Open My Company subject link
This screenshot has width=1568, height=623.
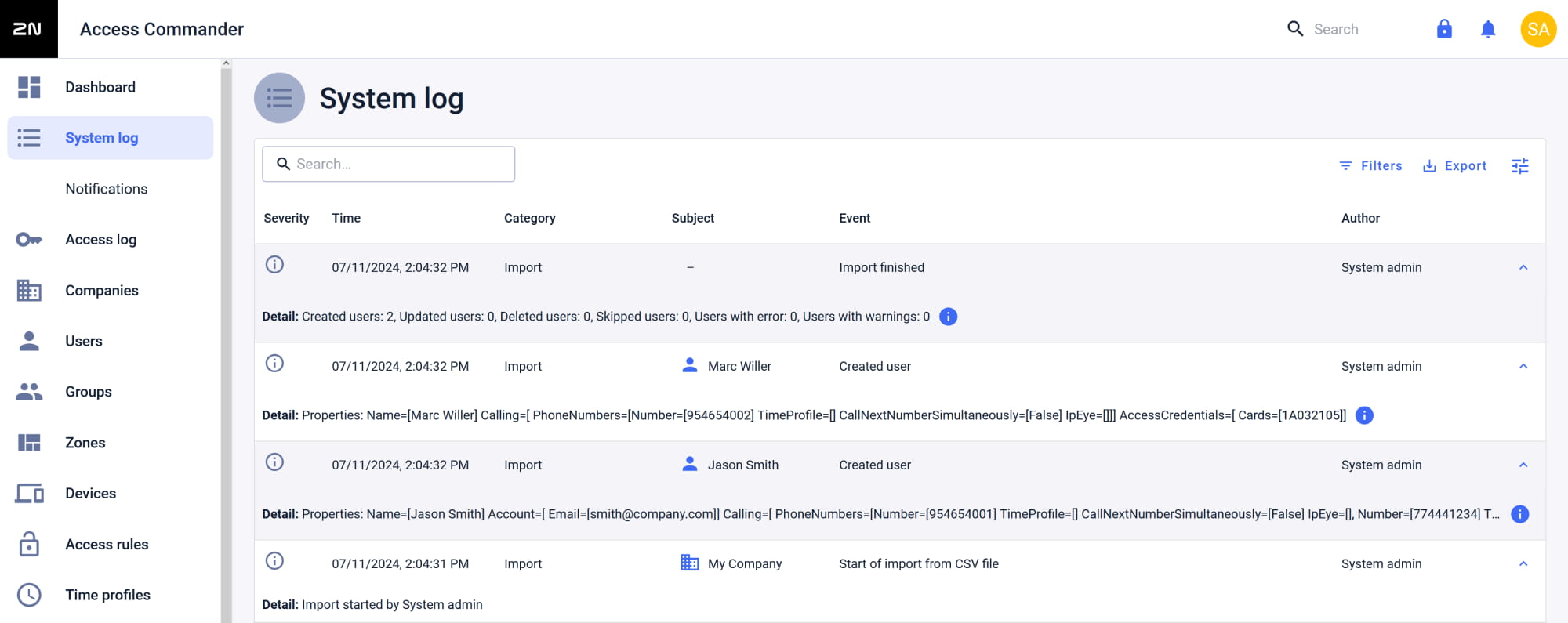pyautogui.click(x=745, y=563)
